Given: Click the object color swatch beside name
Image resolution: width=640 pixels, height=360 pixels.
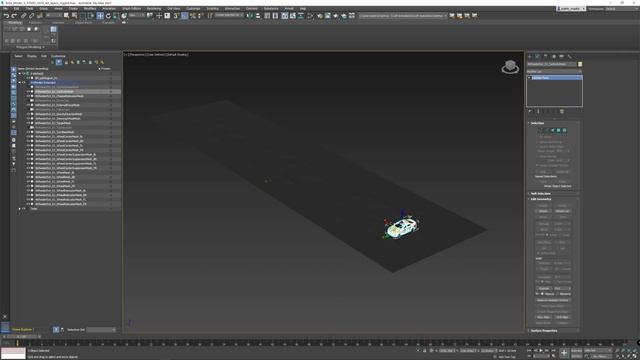Looking at the screenshot, I should coord(580,64).
